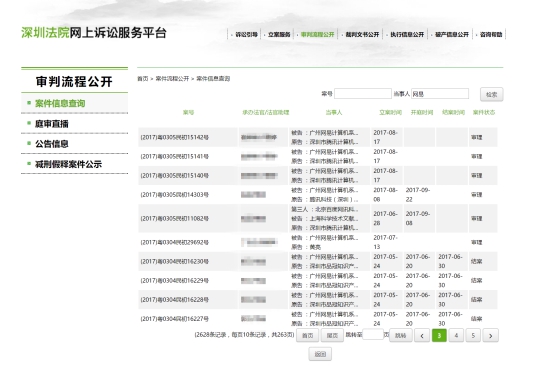Screen dimensions: 554x366
Task: Click the 案号 column header
Action: click(188, 112)
